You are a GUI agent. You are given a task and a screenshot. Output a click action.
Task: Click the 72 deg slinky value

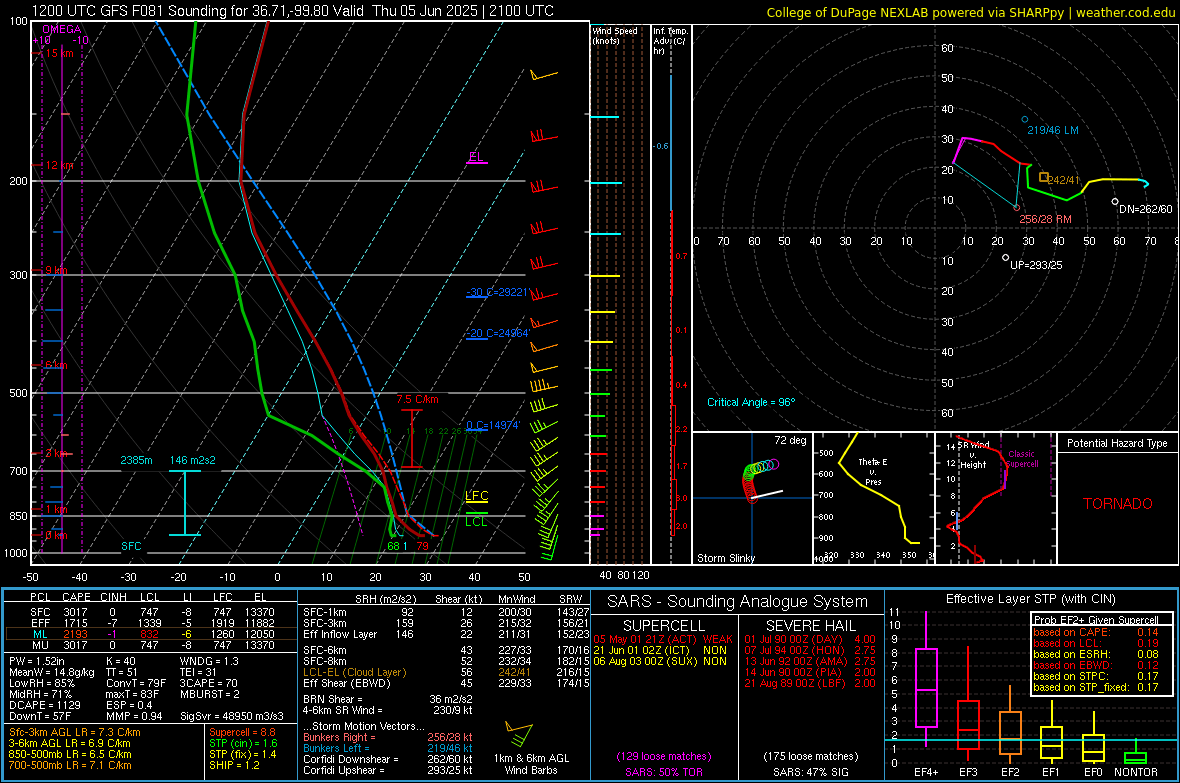790,440
